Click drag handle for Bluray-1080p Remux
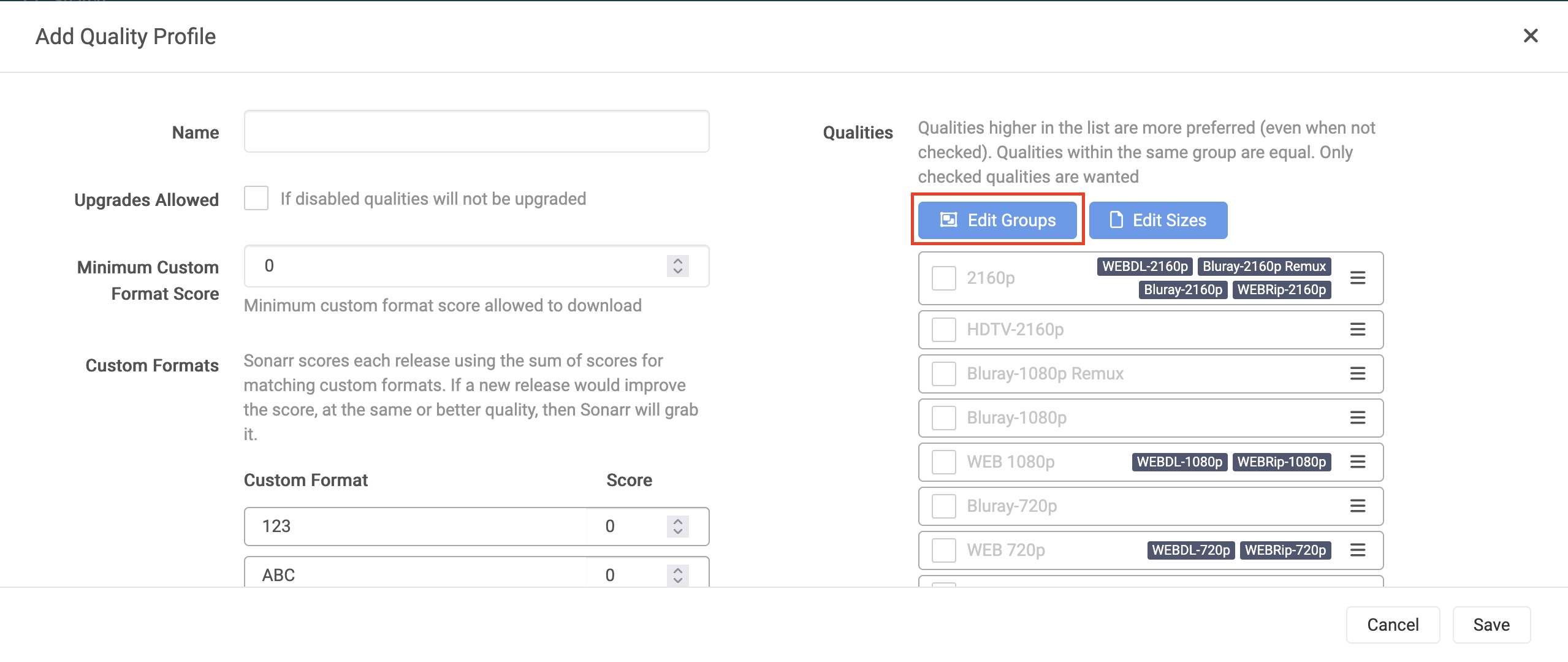Screen dimensions: 1568x662 coord(1357,373)
